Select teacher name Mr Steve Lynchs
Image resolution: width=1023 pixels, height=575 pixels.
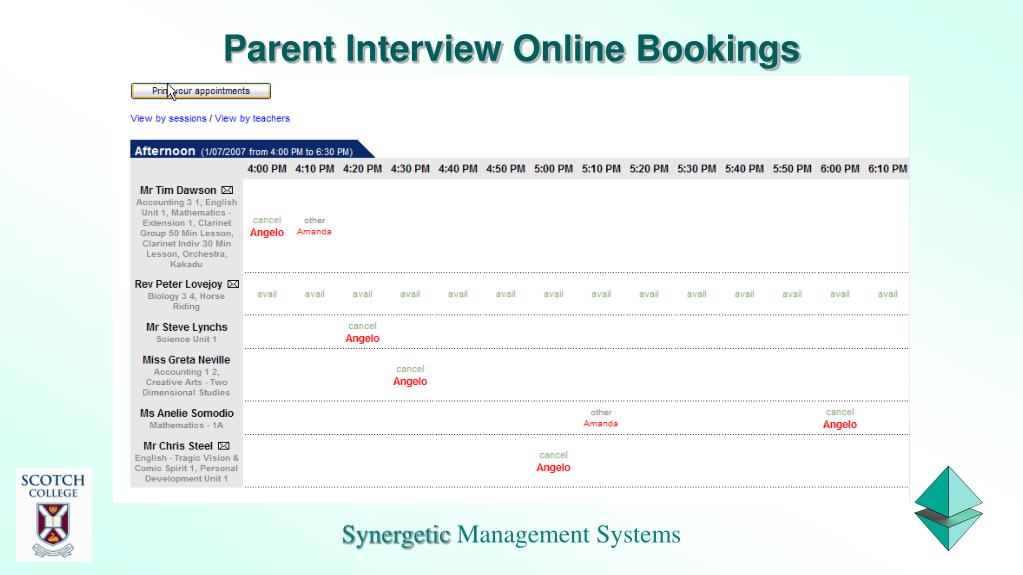[187, 327]
